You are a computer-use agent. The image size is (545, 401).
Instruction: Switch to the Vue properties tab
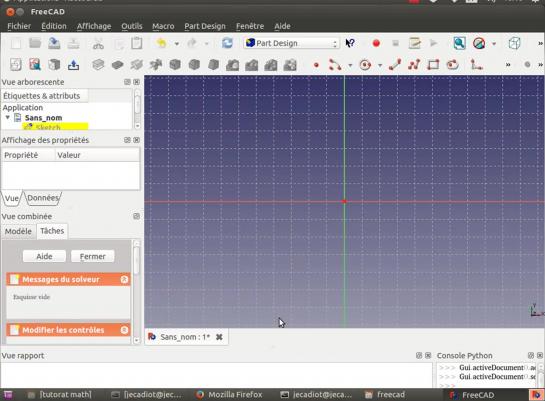pos(12,198)
